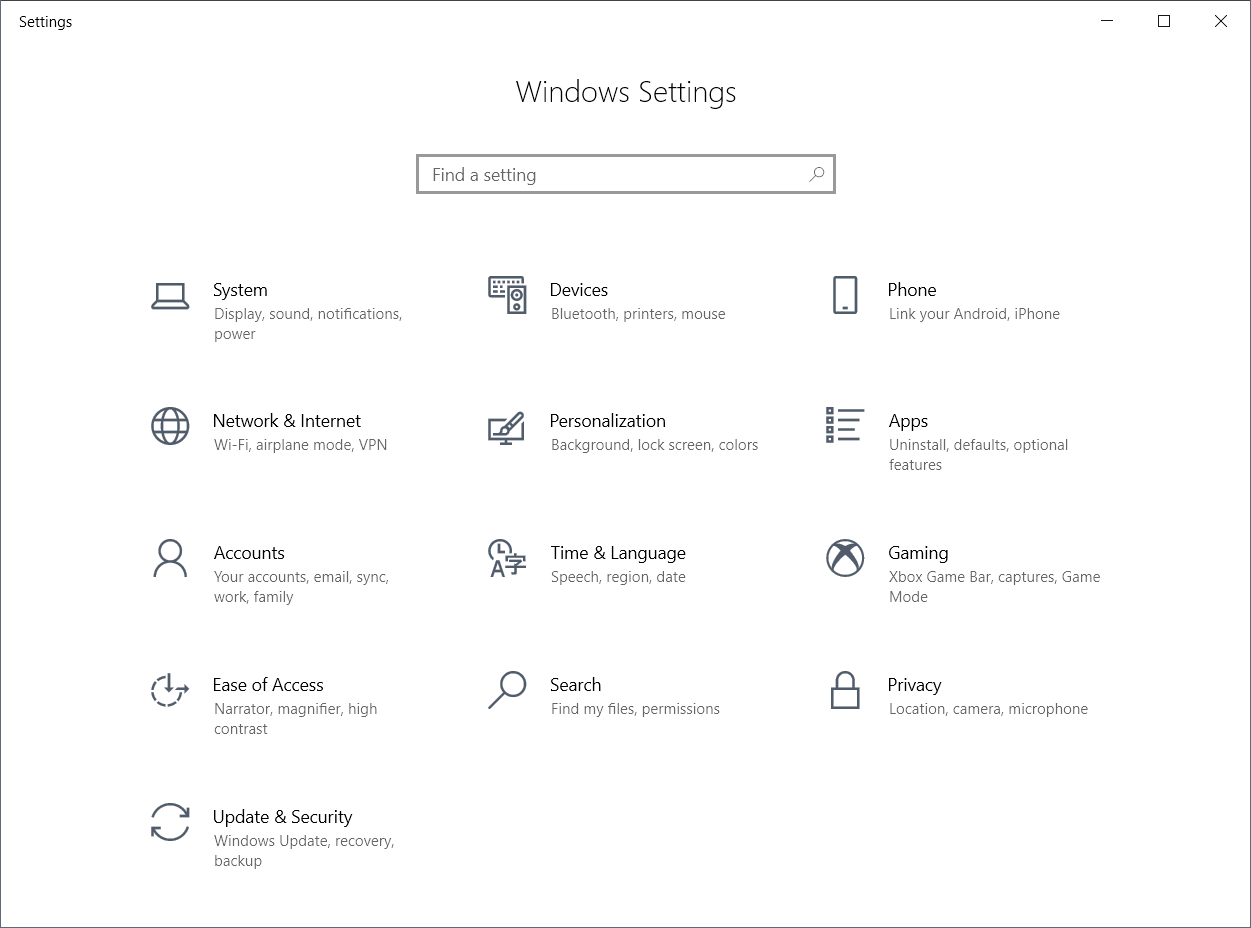Open the Accounts title link
Image resolution: width=1251 pixels, height=928 pixels.
click(x=249, y=553)
